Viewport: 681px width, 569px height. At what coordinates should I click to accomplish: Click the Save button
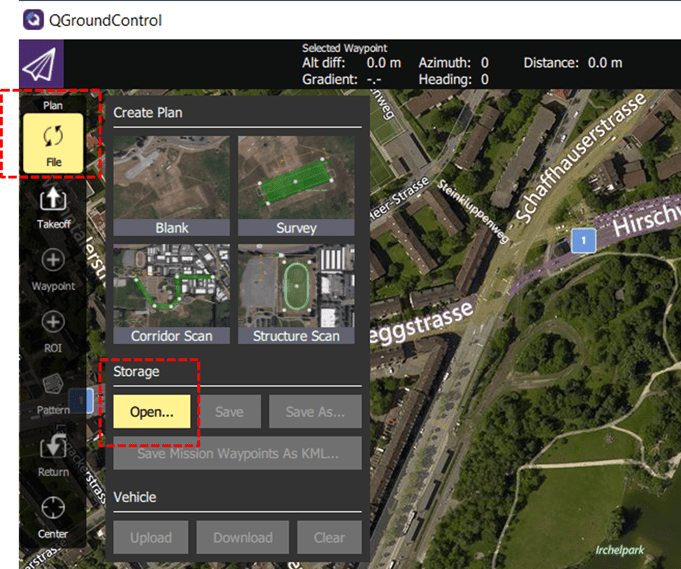[x=229, y=411]
